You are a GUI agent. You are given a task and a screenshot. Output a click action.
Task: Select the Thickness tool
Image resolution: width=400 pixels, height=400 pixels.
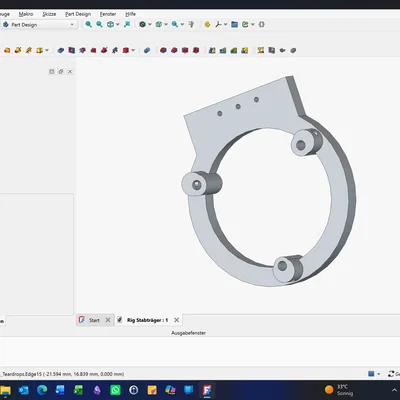coord(196,50)
